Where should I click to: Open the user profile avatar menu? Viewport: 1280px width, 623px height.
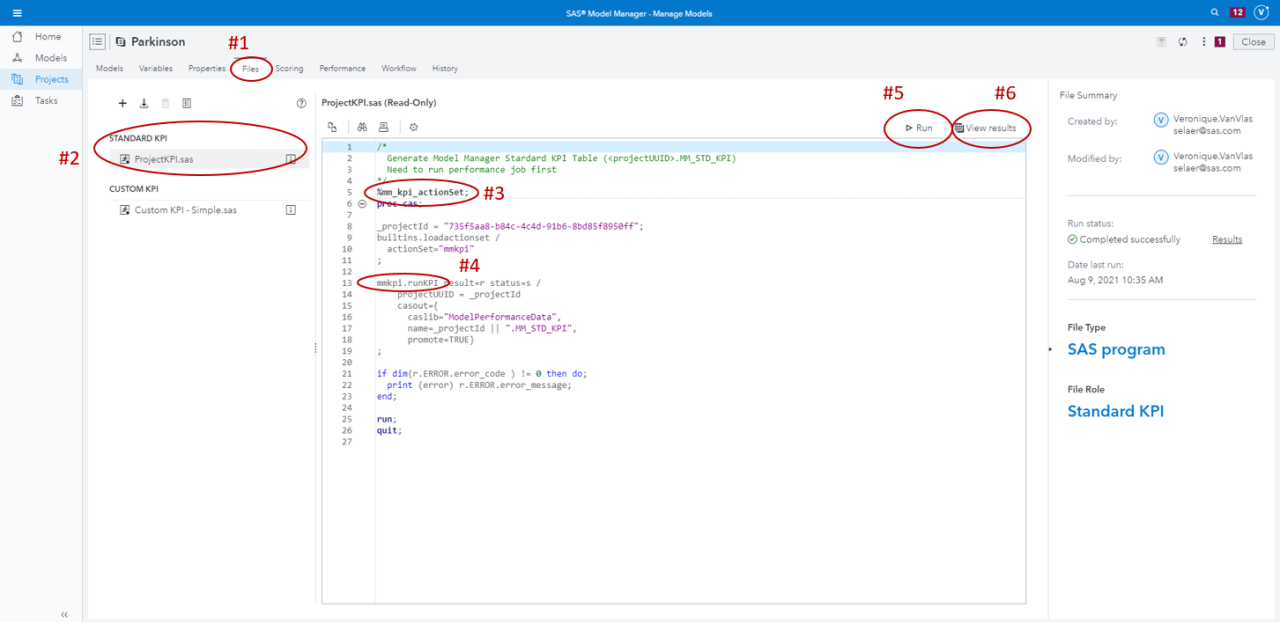point(1261,13)
